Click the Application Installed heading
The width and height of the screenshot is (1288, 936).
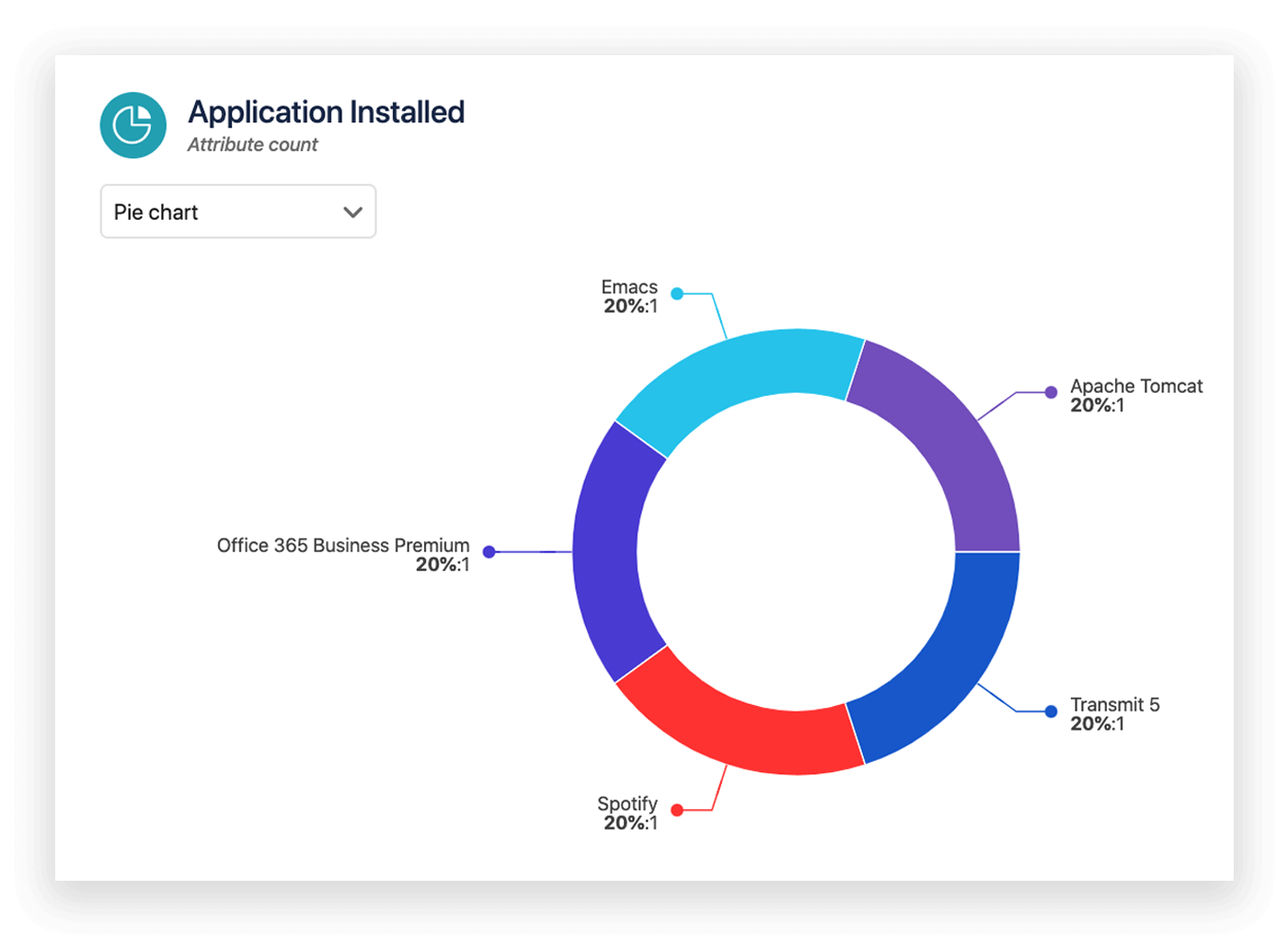pos(326,111)
